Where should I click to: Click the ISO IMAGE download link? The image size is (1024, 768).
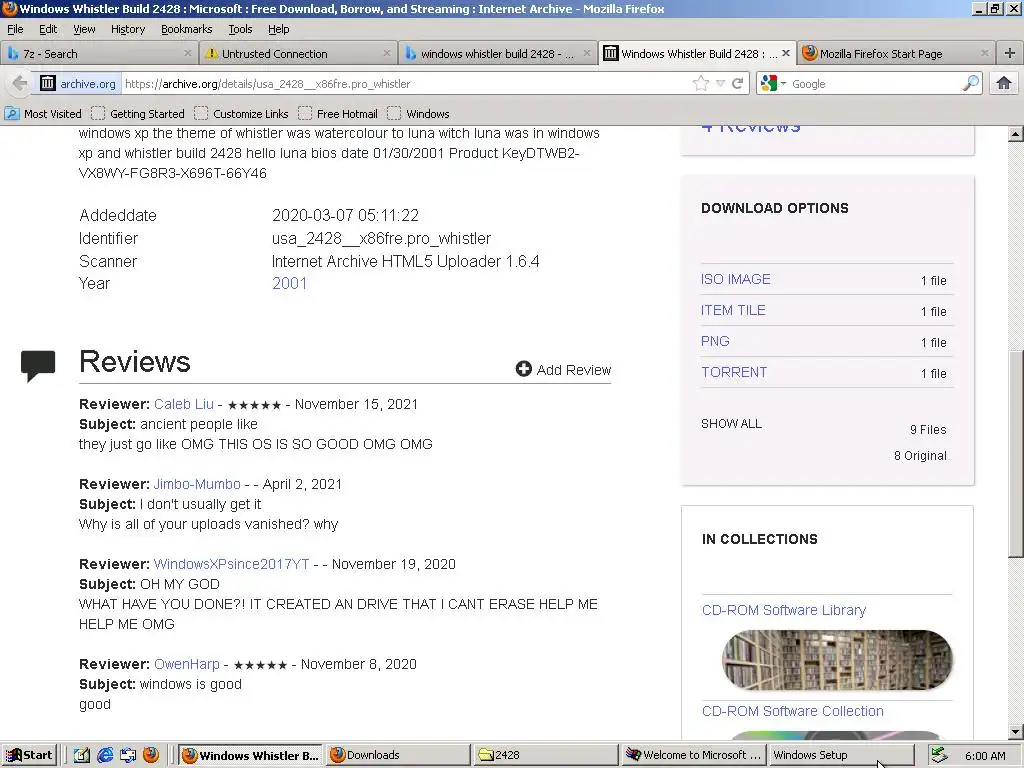(735, 279)
